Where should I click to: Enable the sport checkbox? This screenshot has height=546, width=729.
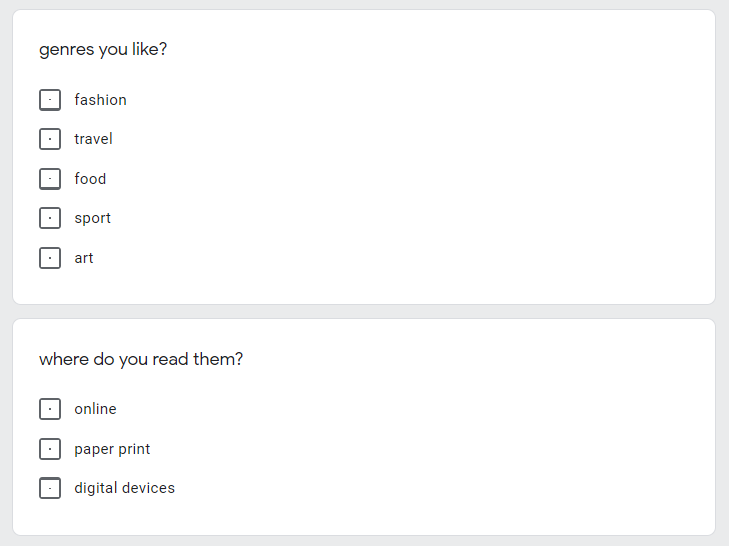(50, 218)
